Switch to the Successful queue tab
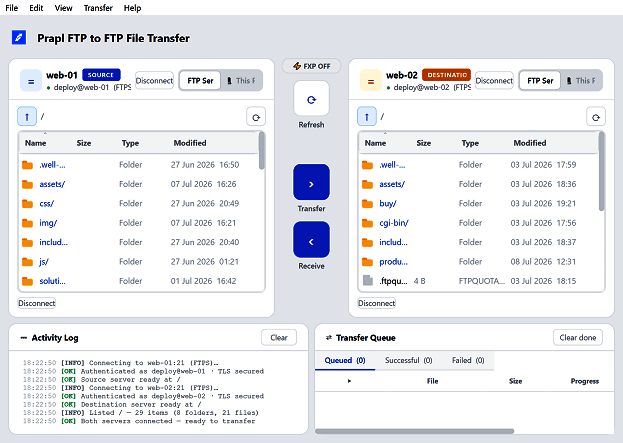 [x=408, y=360]
